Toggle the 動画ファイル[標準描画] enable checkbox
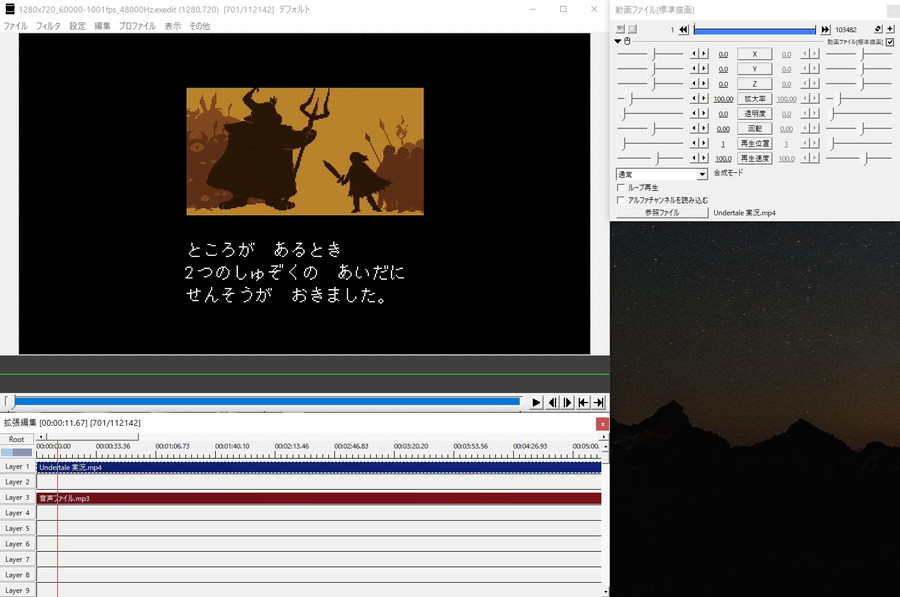Viewport: 900px width, 597px height. pos(890,42)
